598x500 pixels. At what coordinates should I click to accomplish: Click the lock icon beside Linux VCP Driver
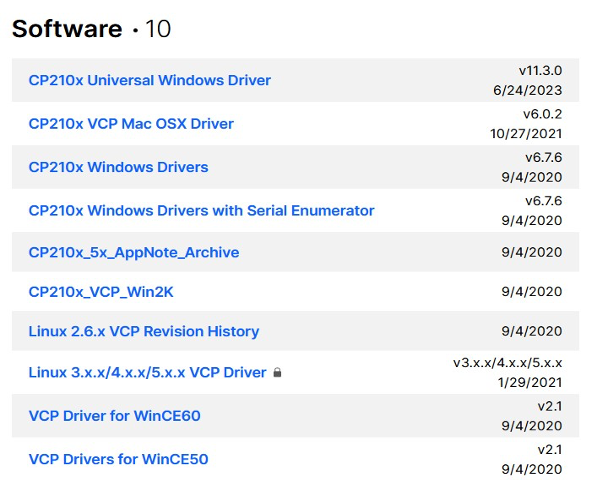click(x=277, y=372)
